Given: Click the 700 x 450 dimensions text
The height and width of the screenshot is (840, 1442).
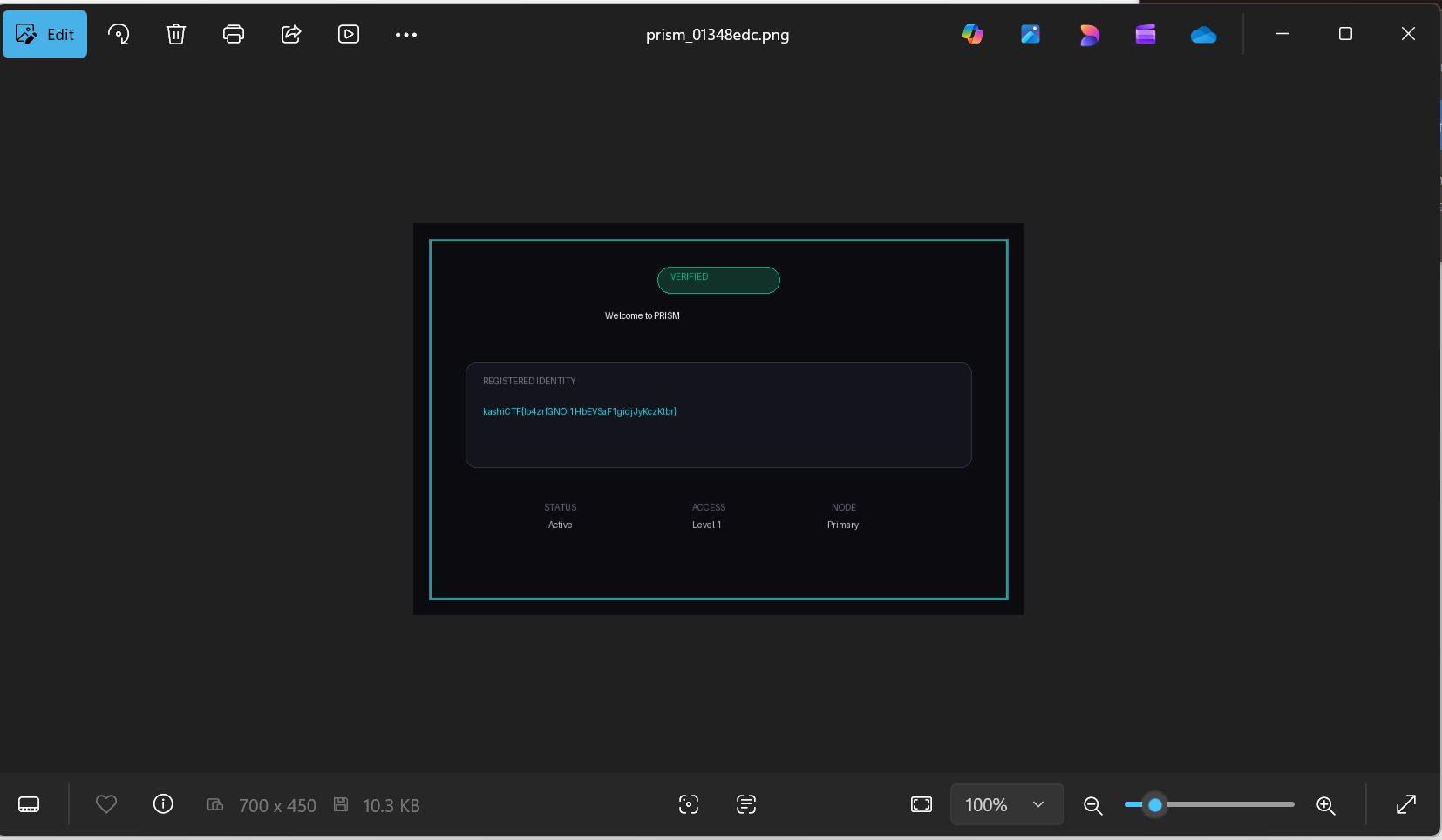Looking at the screenshot, I should (277, 805).
